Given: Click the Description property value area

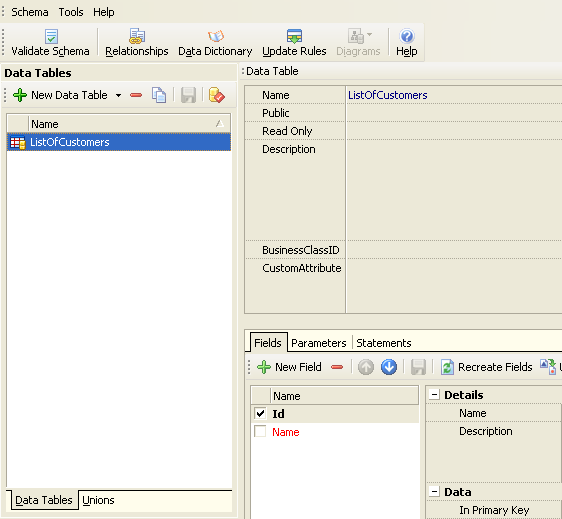Looking at the screenshot, I should (x=454, y=190).
